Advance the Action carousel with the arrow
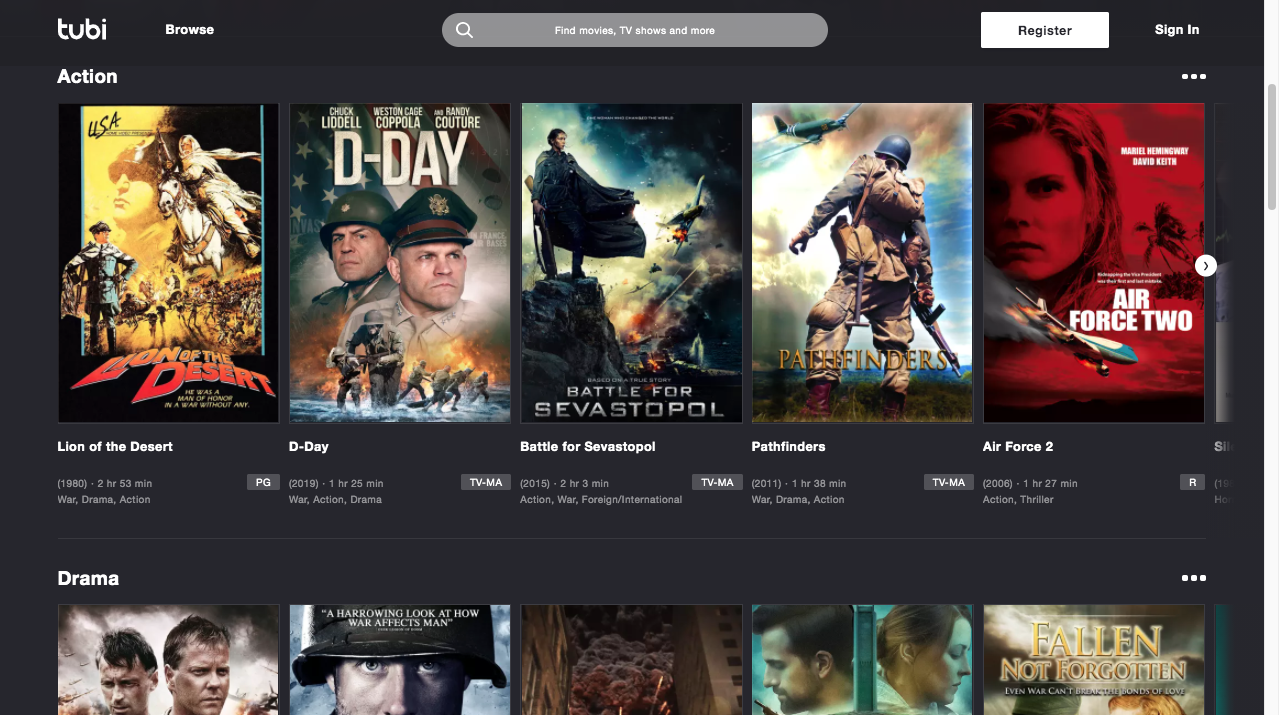Viewport: 1279px width, 715px height. [1205, 265]
